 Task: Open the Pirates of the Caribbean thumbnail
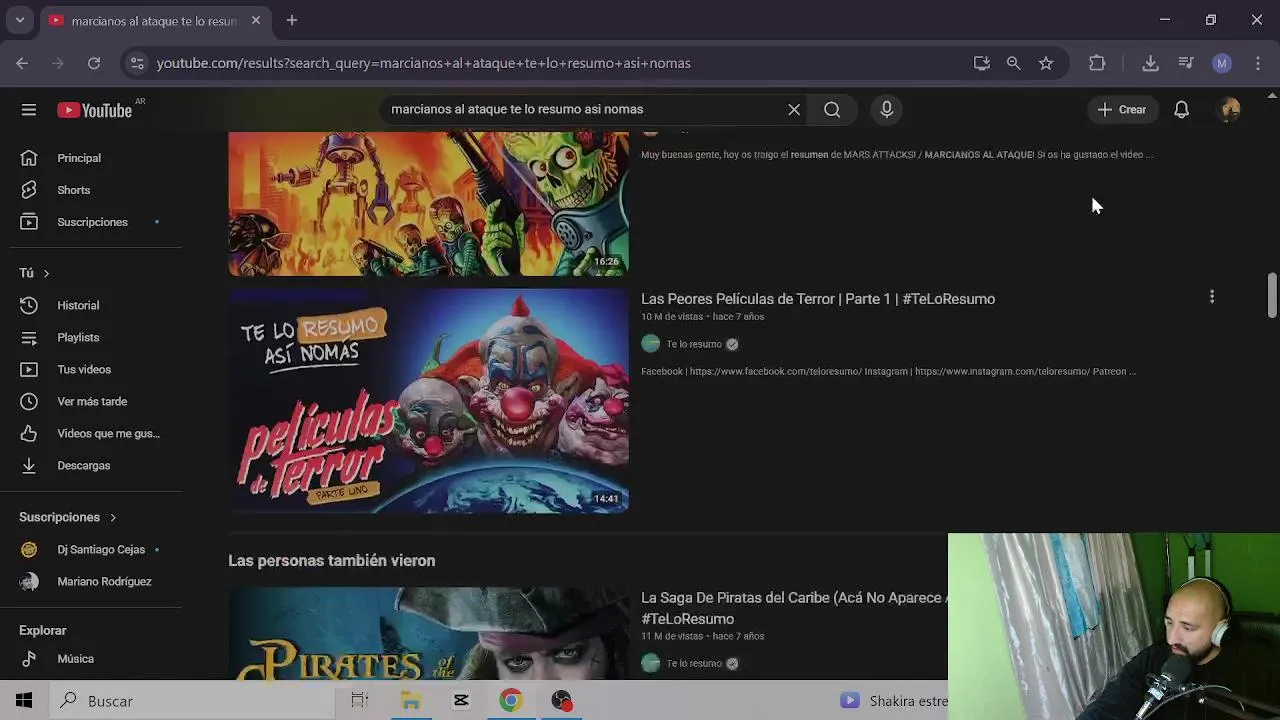pyautogui.click(x=428, y=633)
